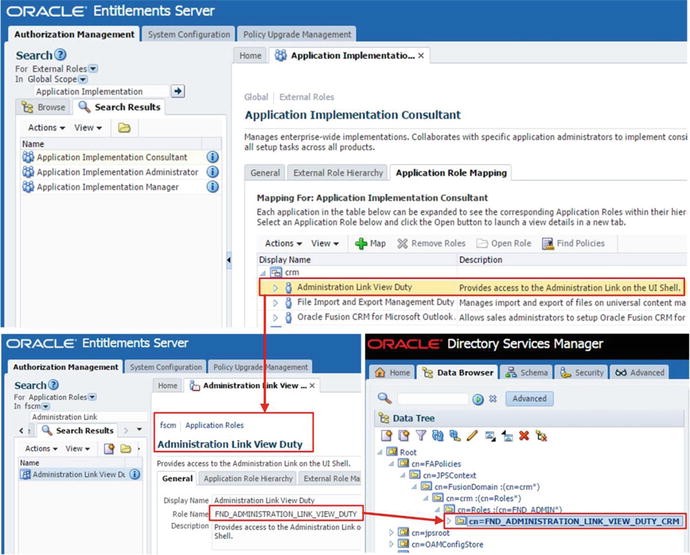Collapse the crm application node
Image resolution: width=690 pixels, height=555 pixels.
263,273
